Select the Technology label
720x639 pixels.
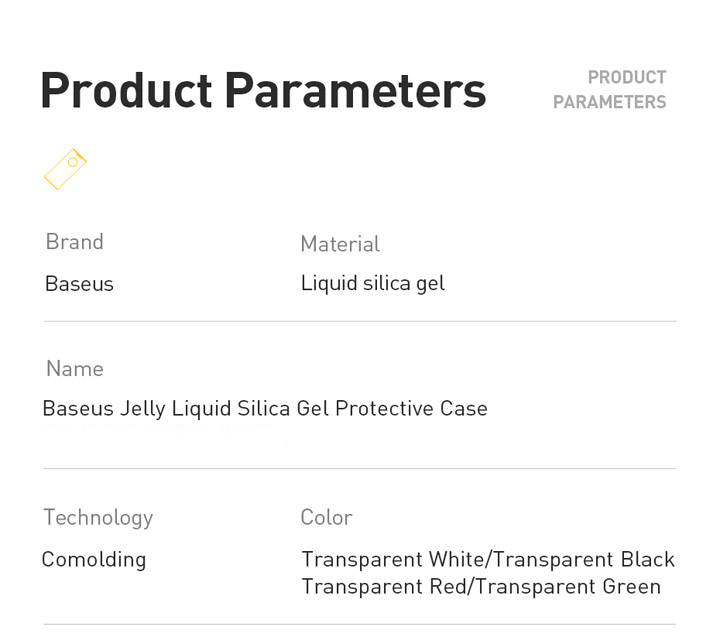98,518
